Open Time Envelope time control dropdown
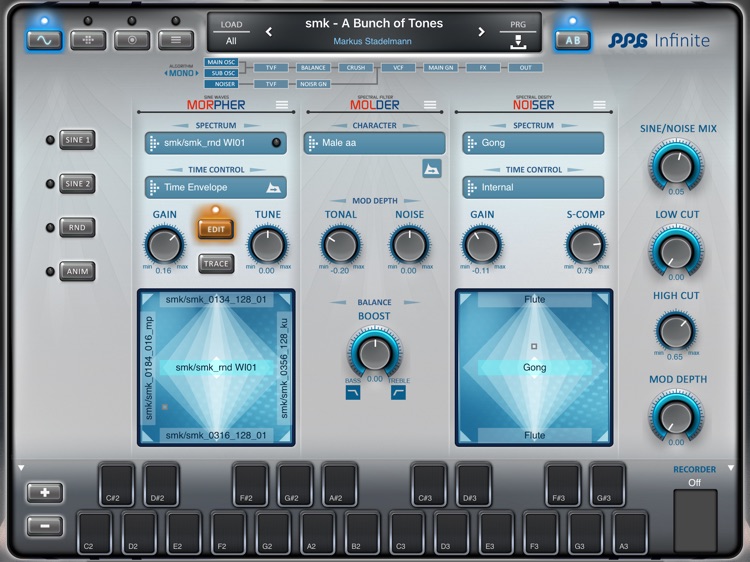The height and width of the screenshot is (562, 750). (216, 187)
